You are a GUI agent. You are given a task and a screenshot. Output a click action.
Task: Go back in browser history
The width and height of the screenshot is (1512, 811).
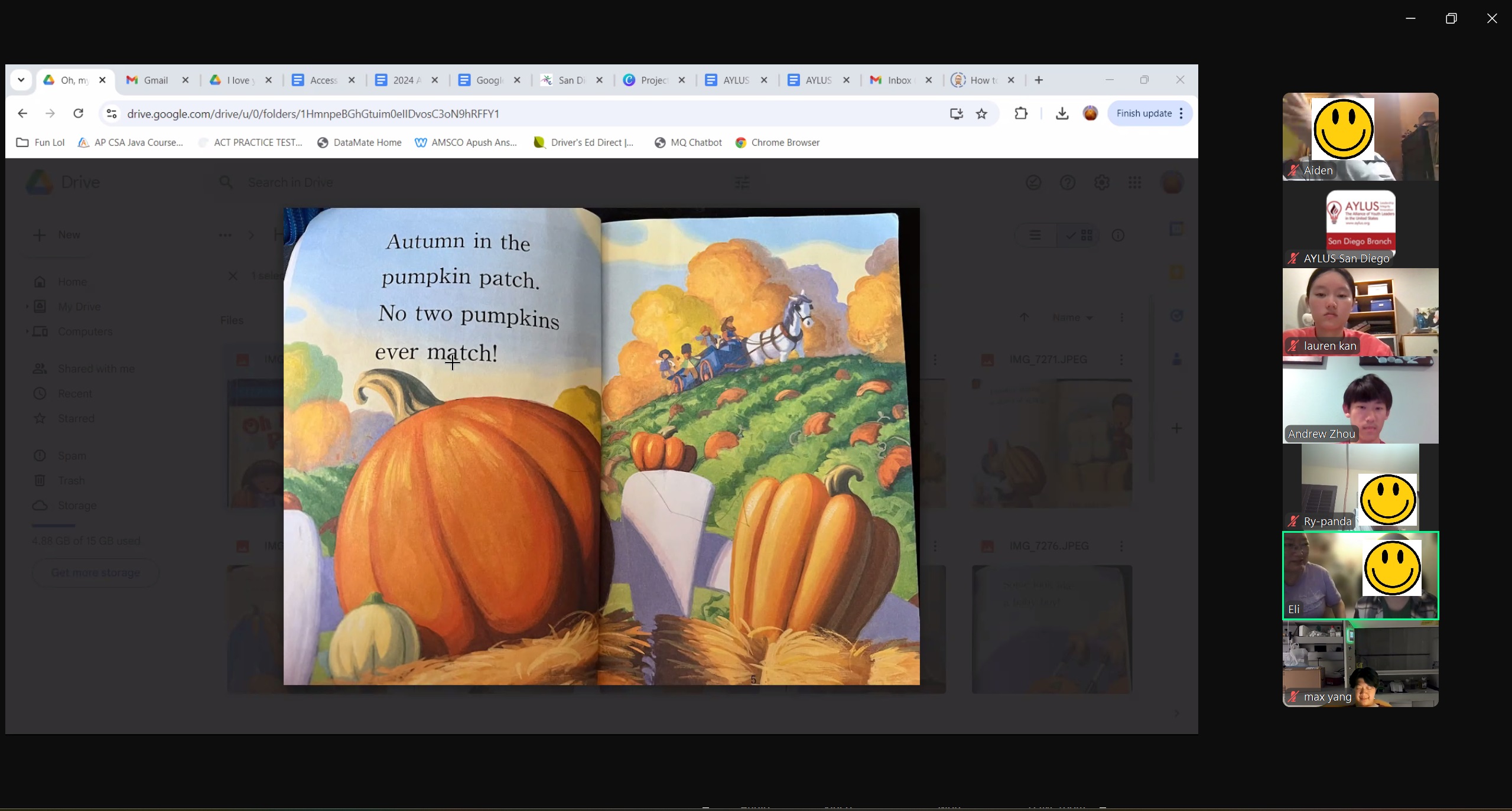[22, 113]
